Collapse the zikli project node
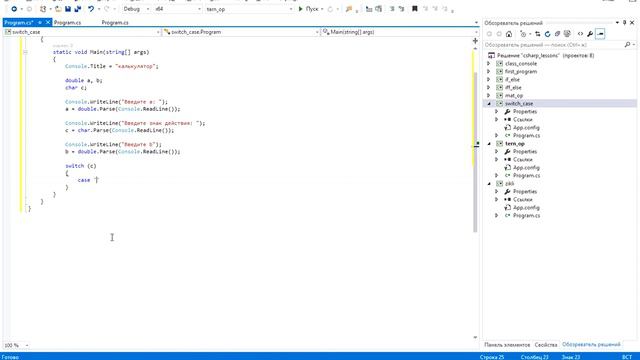 point(489,184)
